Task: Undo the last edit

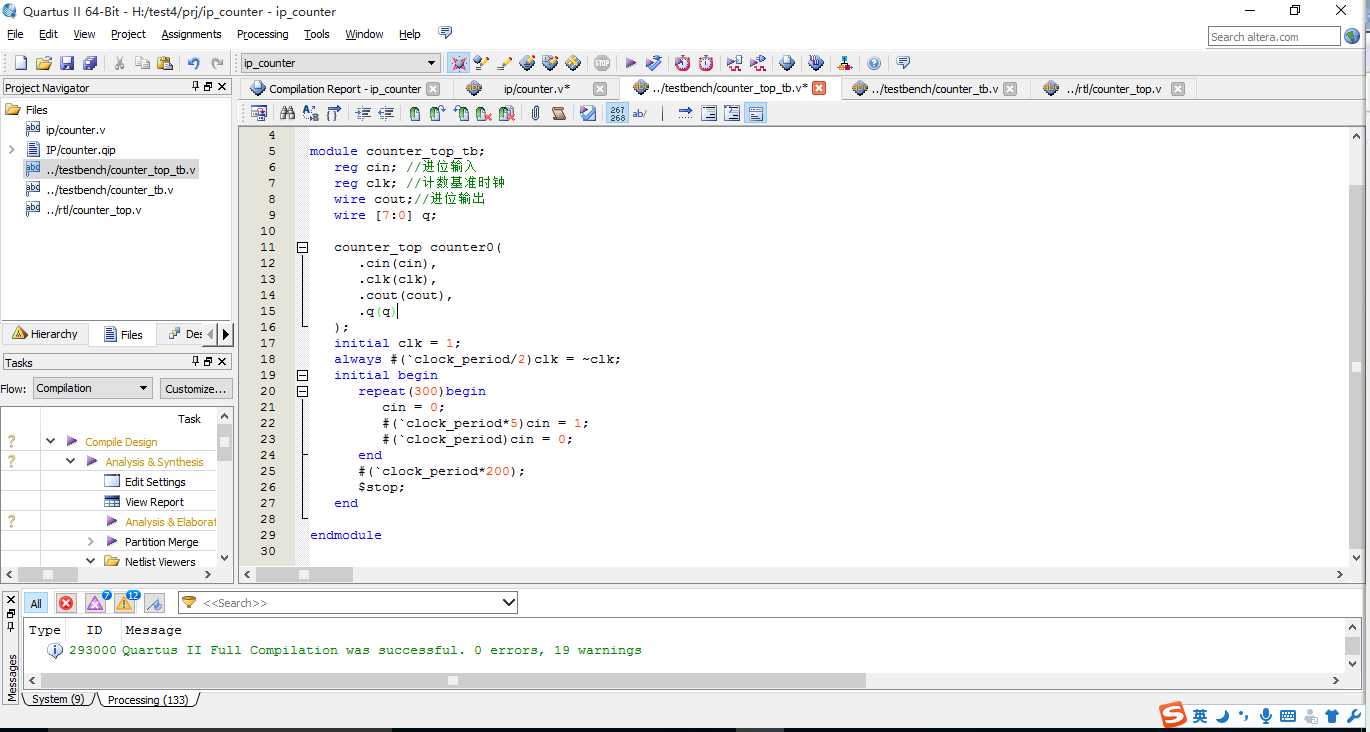Action: (x=194, y=63)
